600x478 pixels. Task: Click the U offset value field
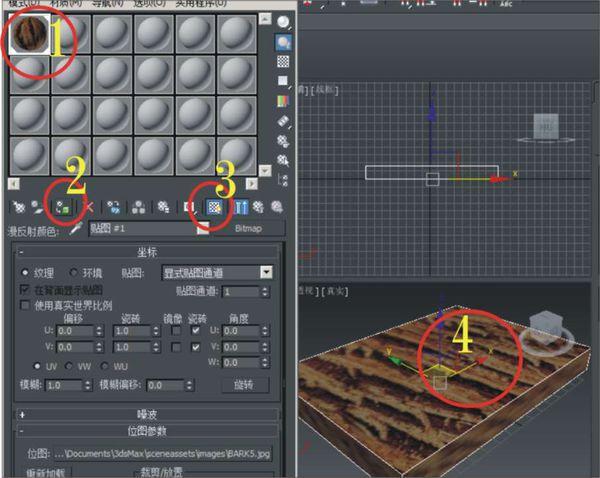point(75,331)
